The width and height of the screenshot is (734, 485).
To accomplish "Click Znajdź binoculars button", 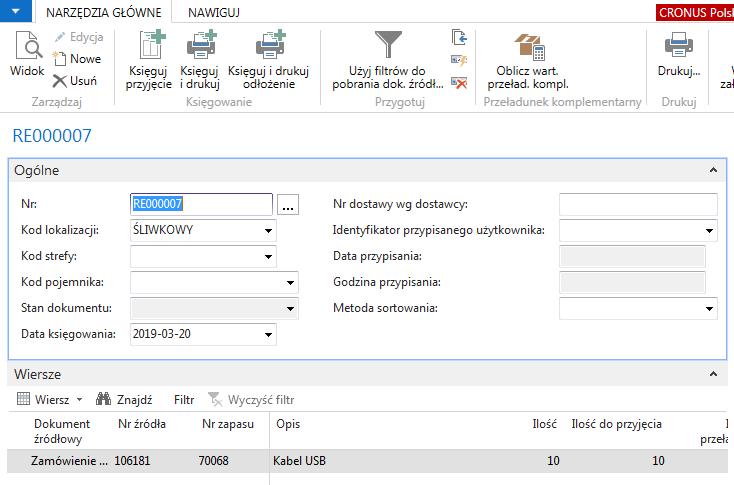I will [x=124, y=399].
